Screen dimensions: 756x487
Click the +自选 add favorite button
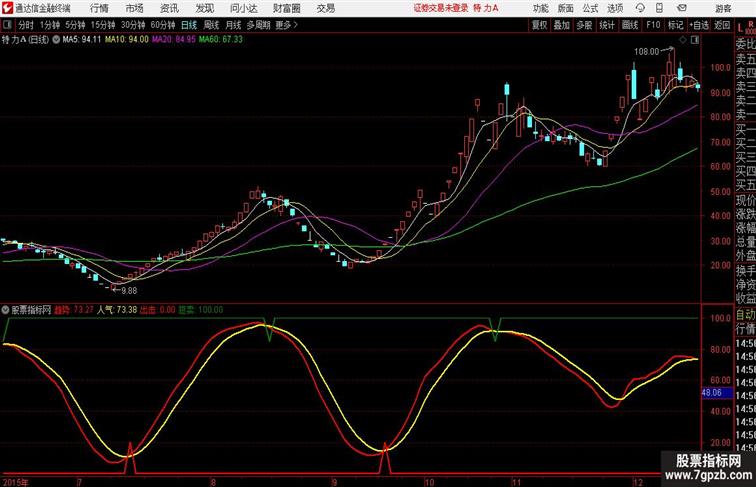point(699,25)
